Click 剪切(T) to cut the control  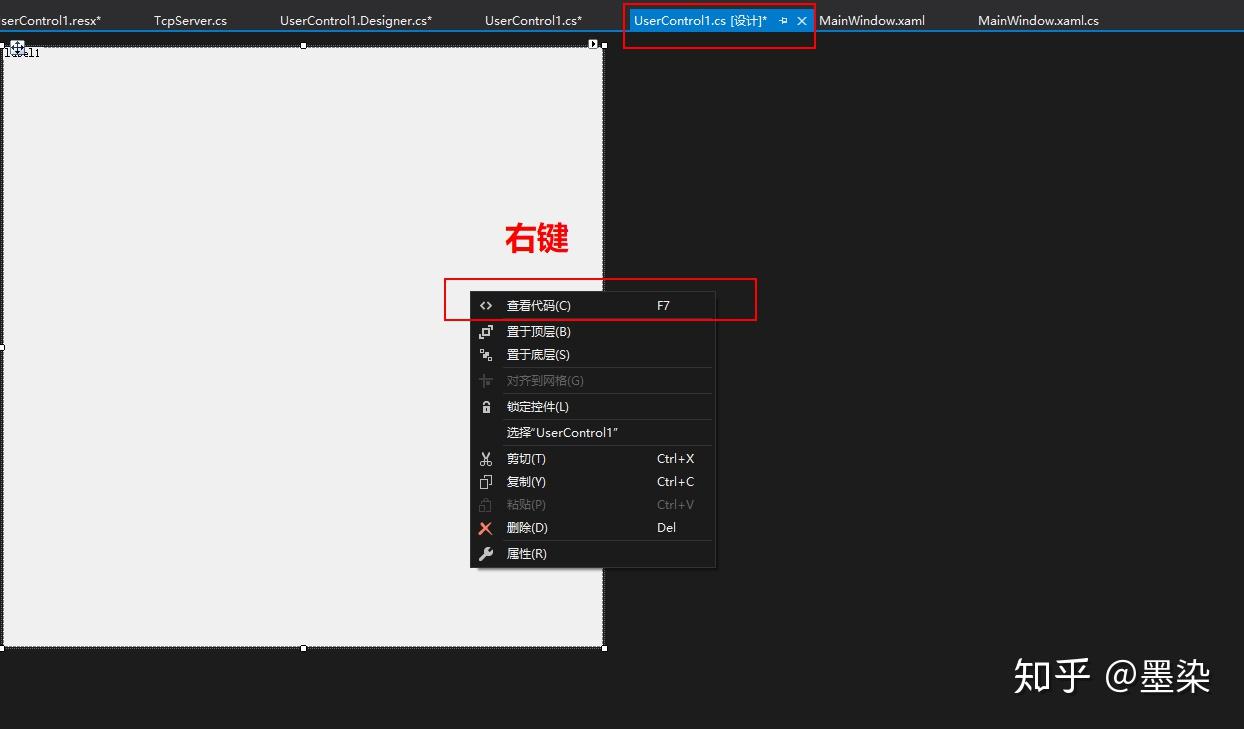(x=526, y=458)
